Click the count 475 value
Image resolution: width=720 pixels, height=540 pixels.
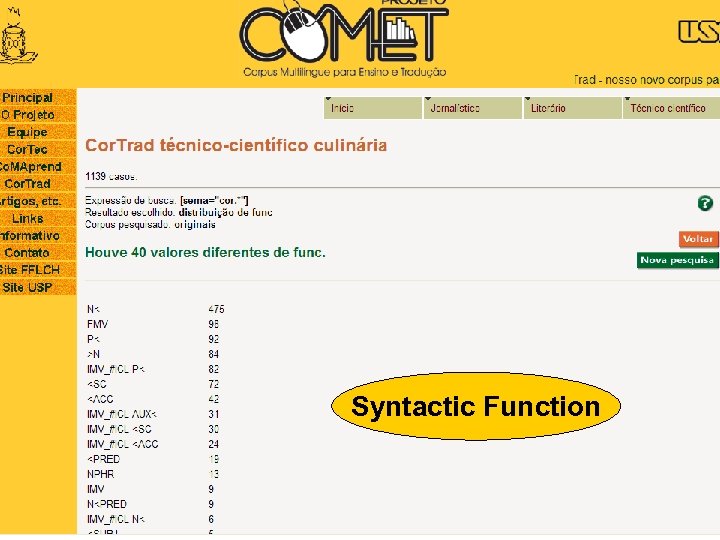tap(216, 309)
